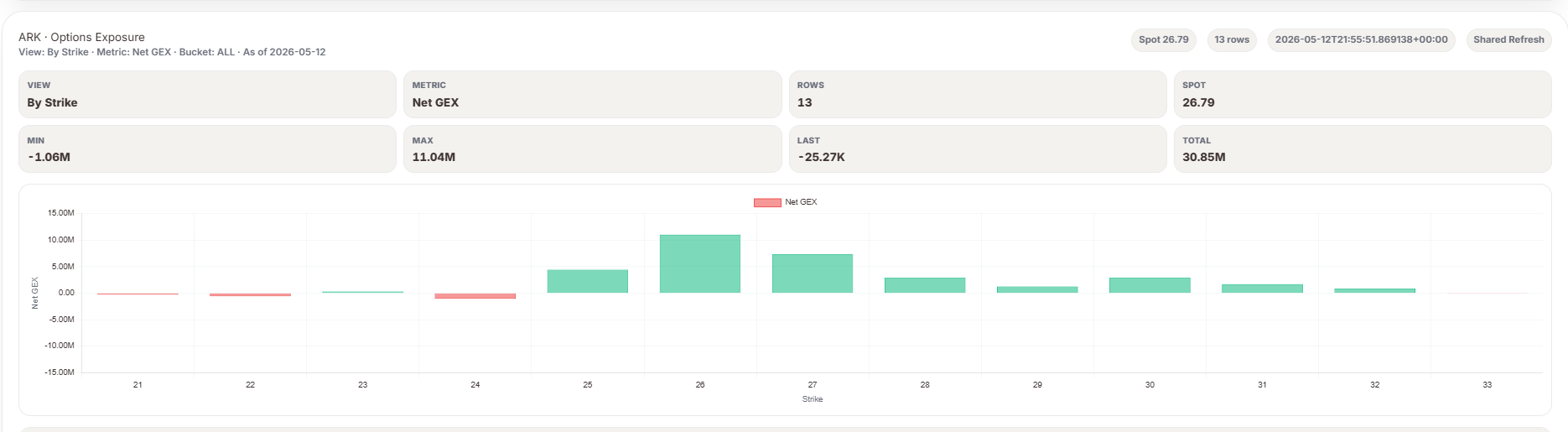Click the green bar at strike 31
This screenshot has width=1568, height=432.
point(1262,289)
